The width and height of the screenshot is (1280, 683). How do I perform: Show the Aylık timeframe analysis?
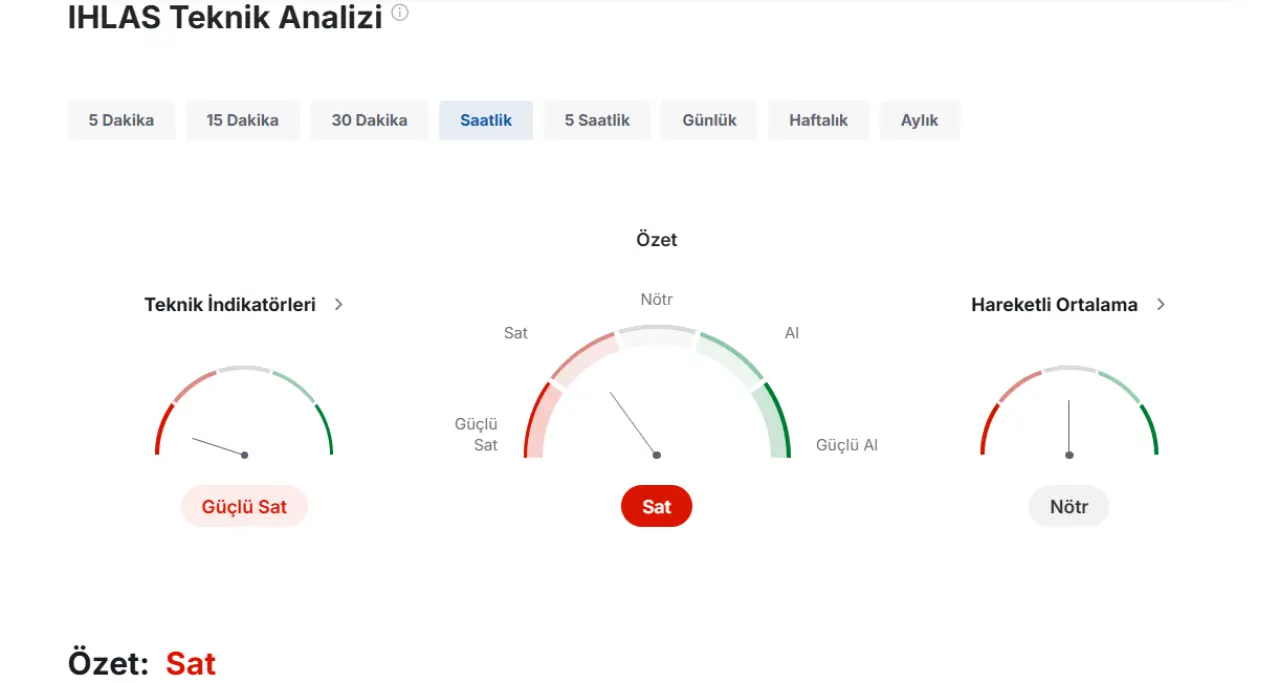pyautogui.click(x=919, y=120)
